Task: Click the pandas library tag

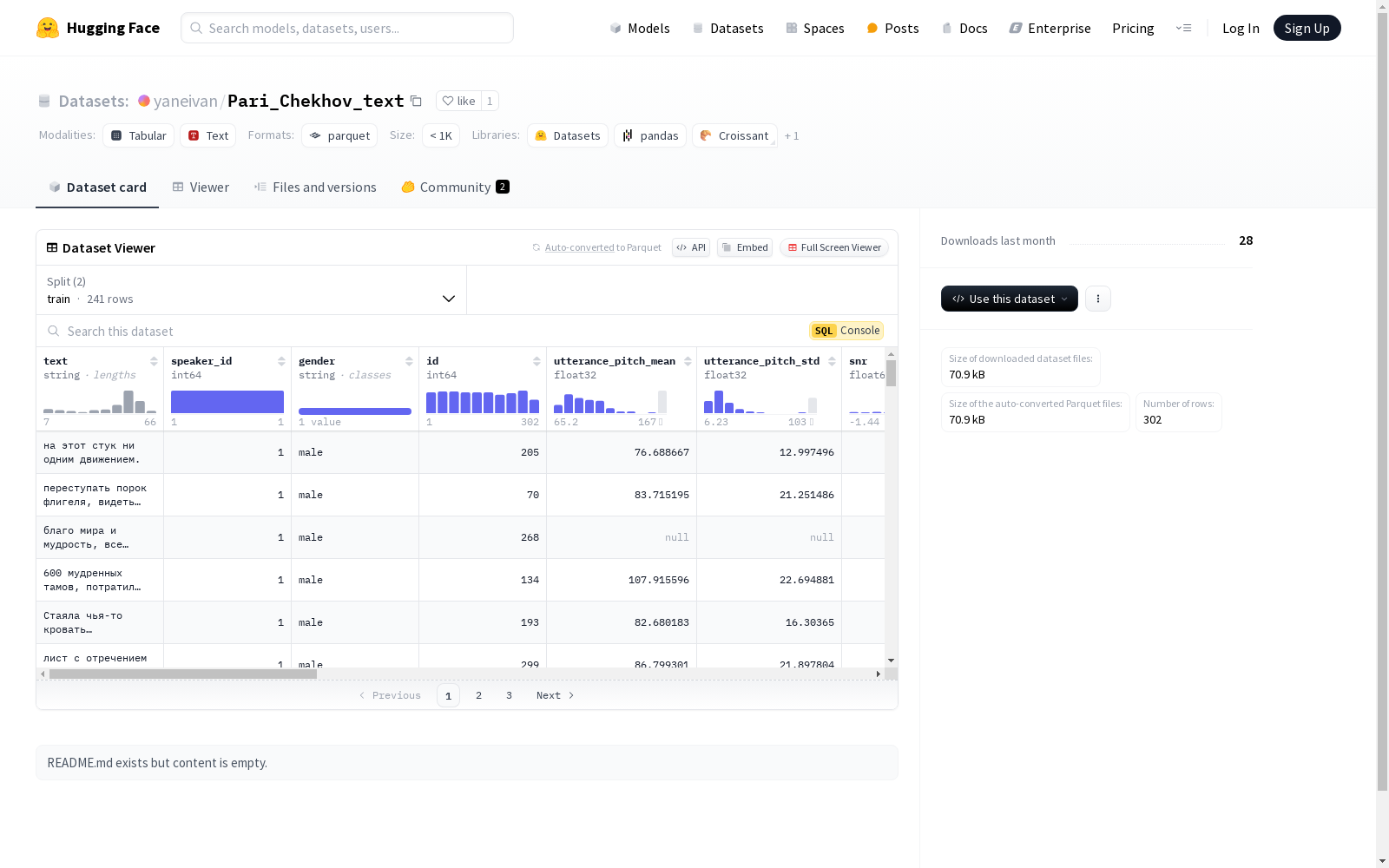Action: [x=650, y=135]
